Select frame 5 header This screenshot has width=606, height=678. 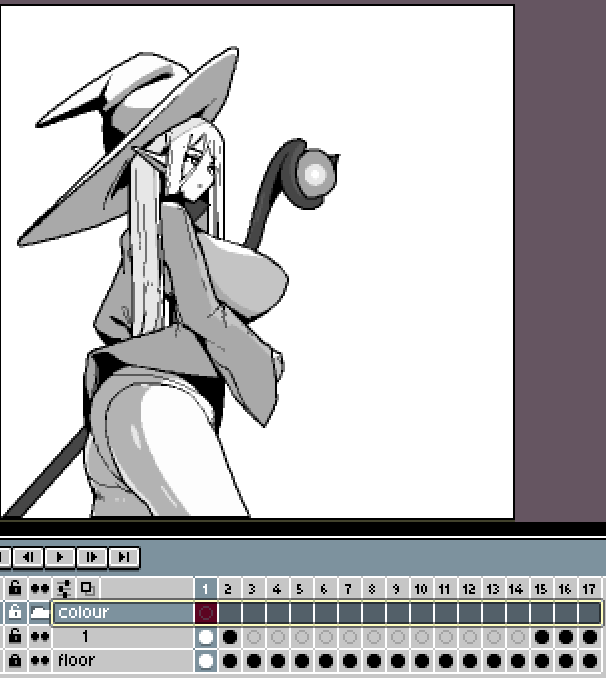(301, 588)
